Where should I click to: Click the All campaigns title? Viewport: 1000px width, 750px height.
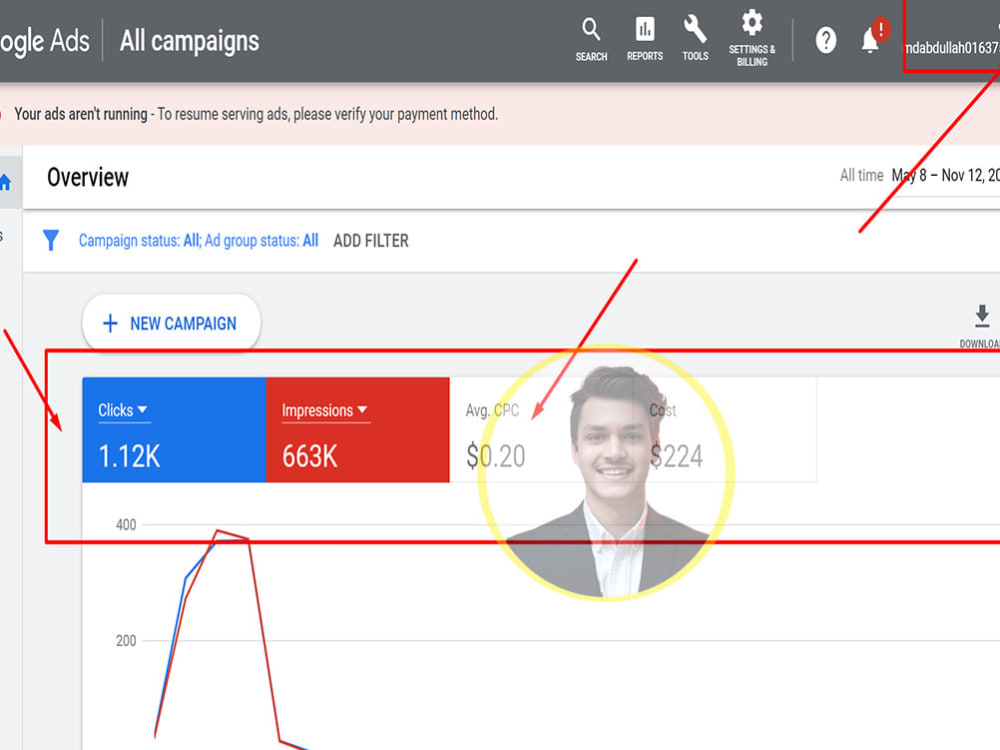click(x=189, y=41)
